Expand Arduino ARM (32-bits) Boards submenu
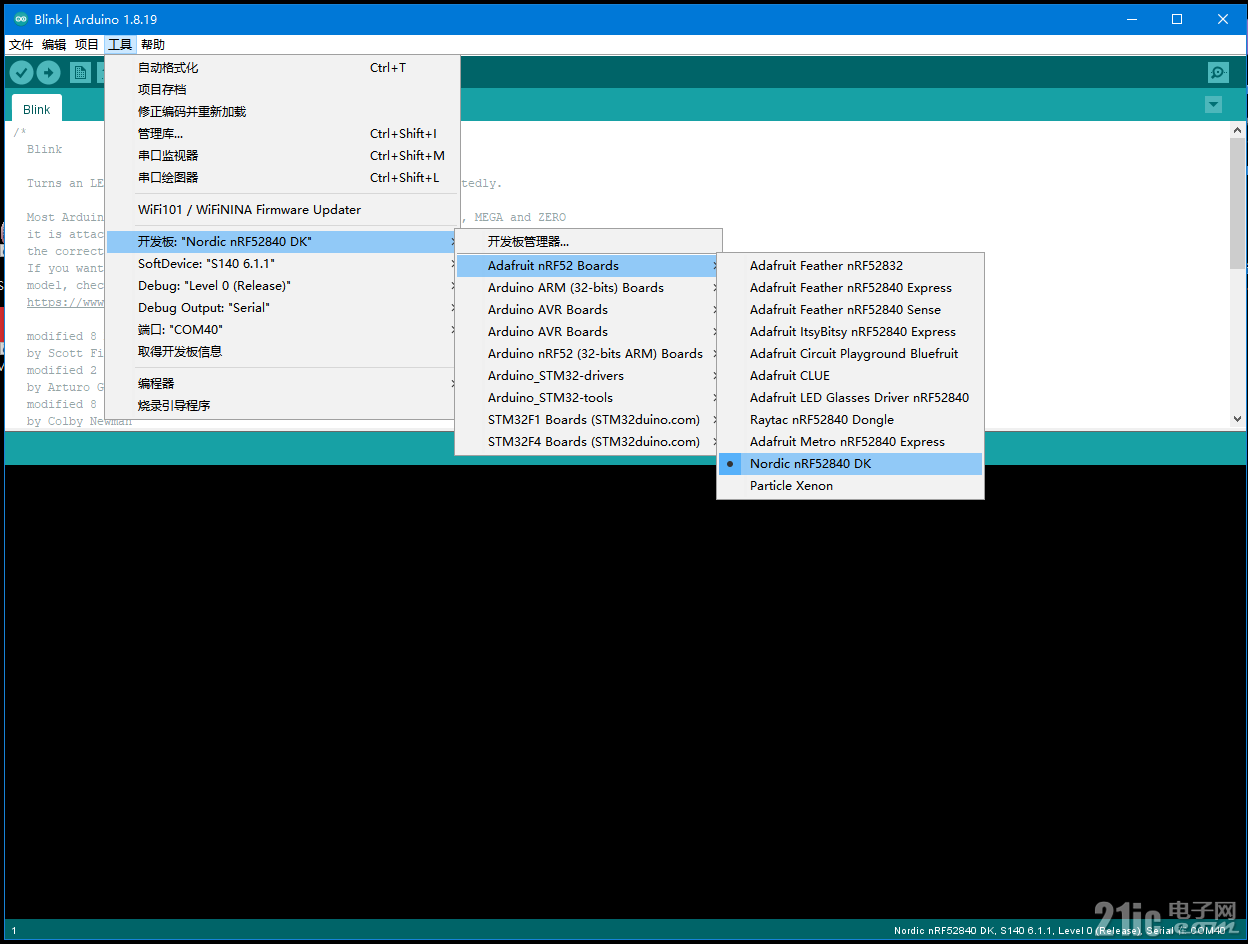Image resolution: width=1248 pixels, height=944 pixels. [588, 288]
